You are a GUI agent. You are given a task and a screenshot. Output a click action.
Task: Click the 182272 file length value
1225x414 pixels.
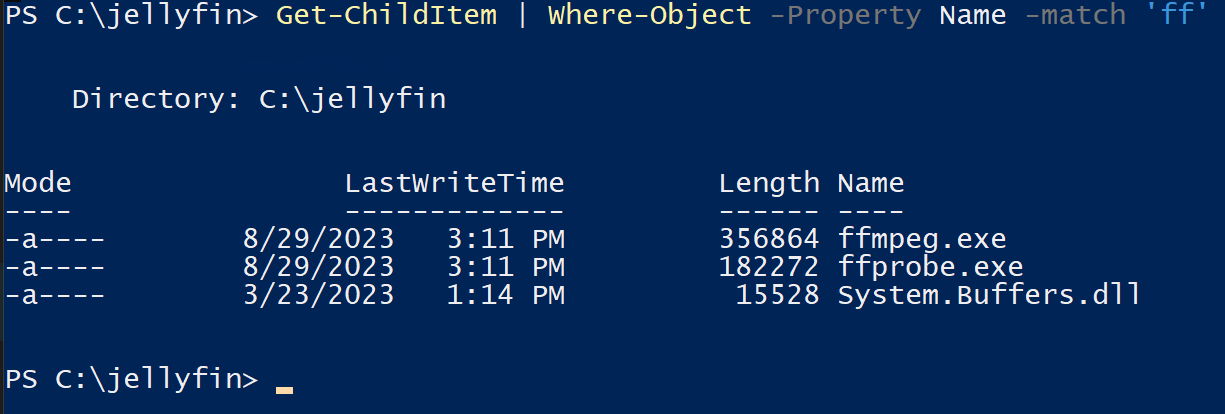click(769, 268)
